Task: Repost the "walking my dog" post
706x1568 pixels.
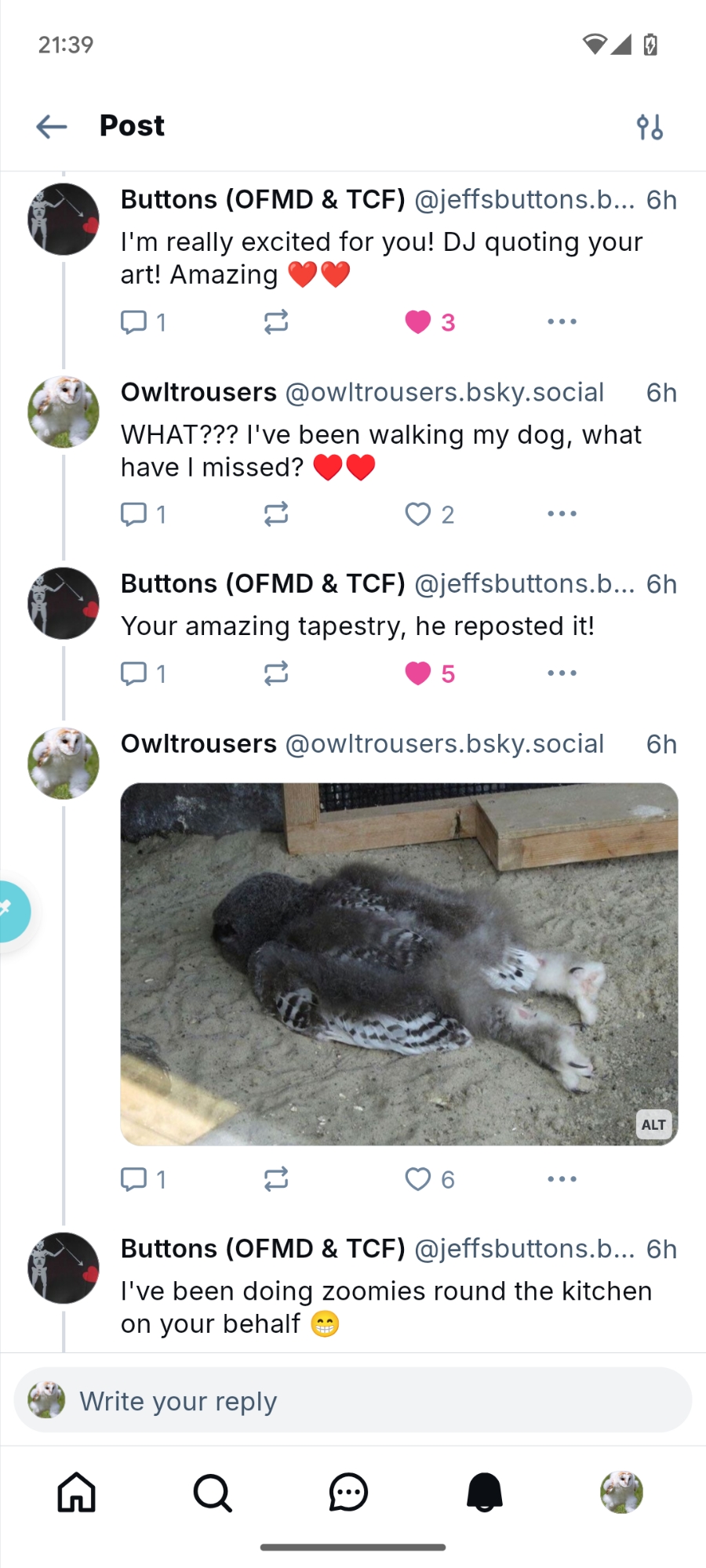Action: (276, 514)
